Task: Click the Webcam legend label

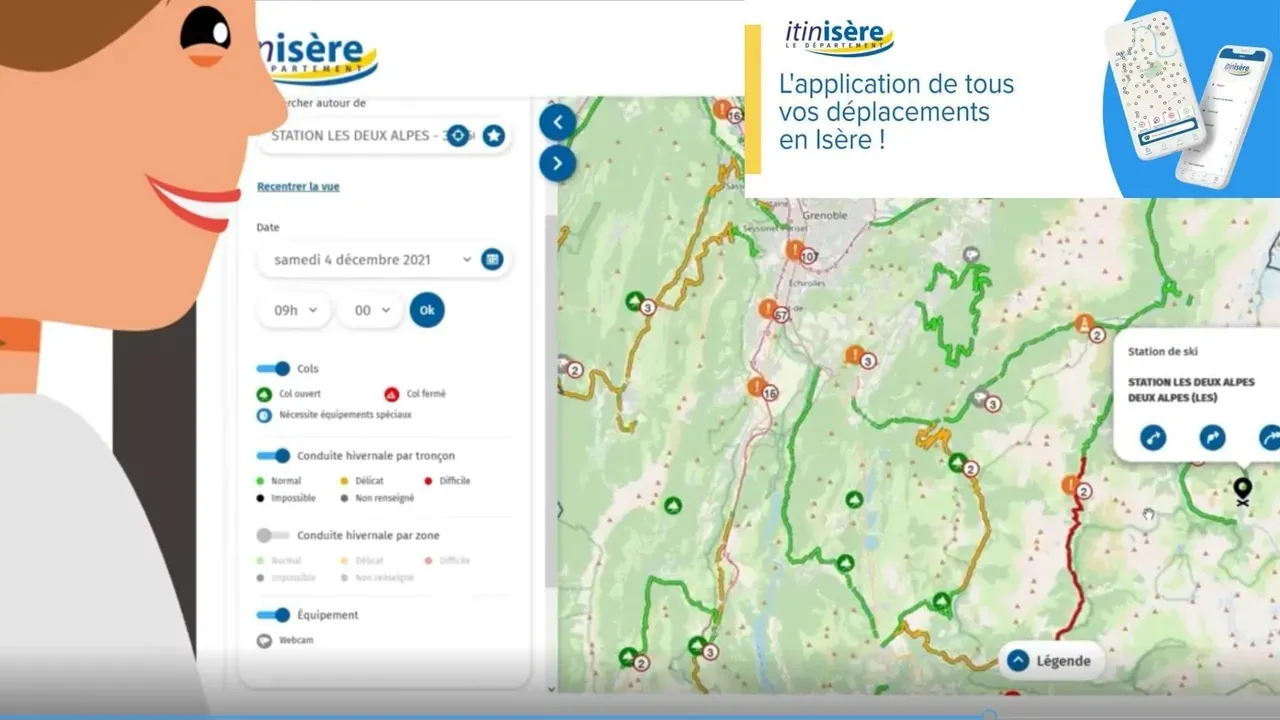Action: [296, 640]
